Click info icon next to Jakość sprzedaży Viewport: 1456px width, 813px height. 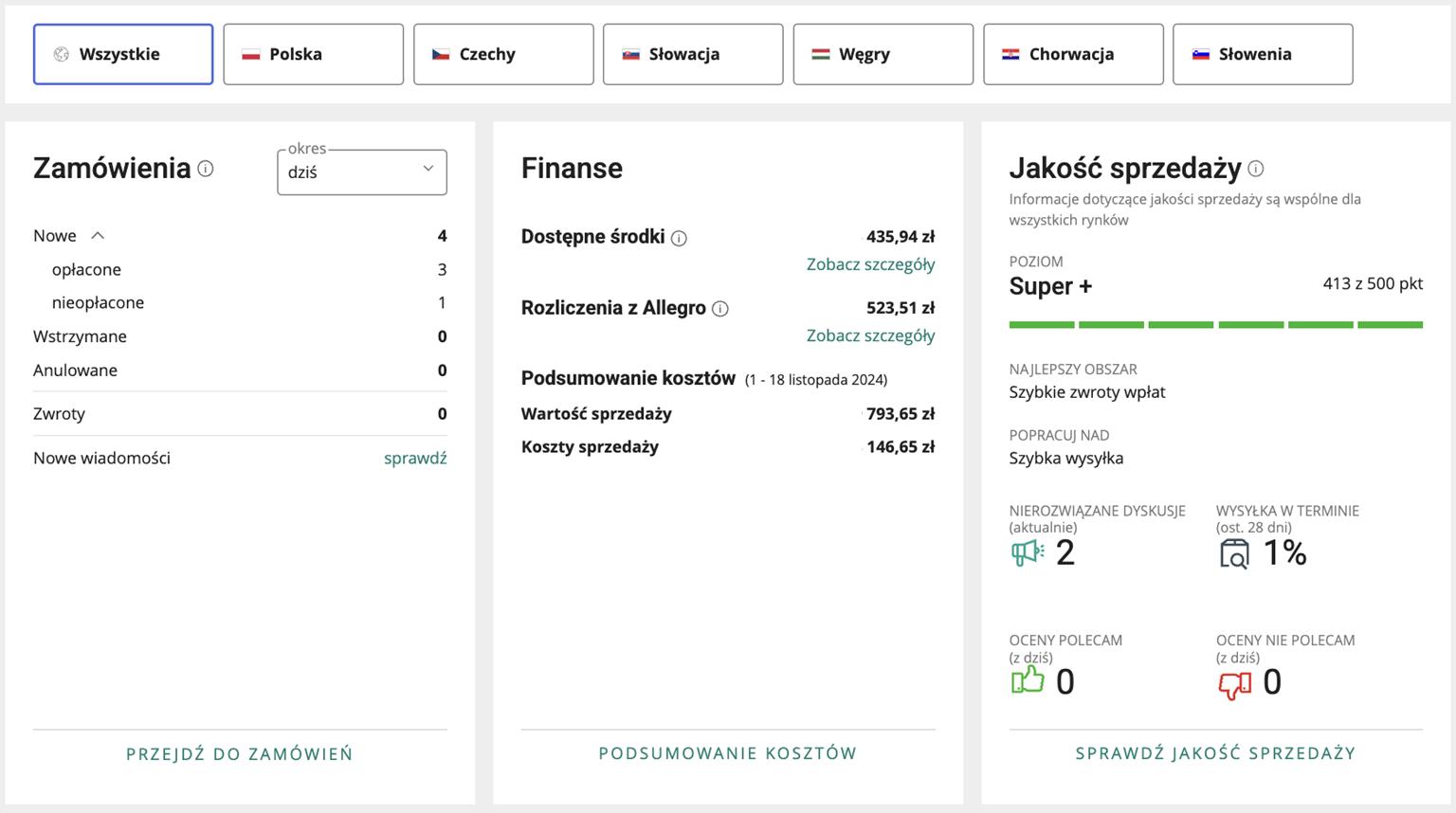[x=1256, y=169]
